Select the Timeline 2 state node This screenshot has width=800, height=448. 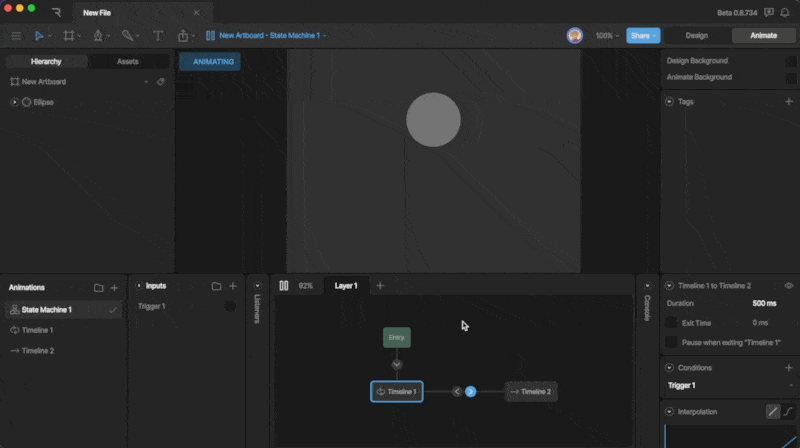[x=531, y=391]
